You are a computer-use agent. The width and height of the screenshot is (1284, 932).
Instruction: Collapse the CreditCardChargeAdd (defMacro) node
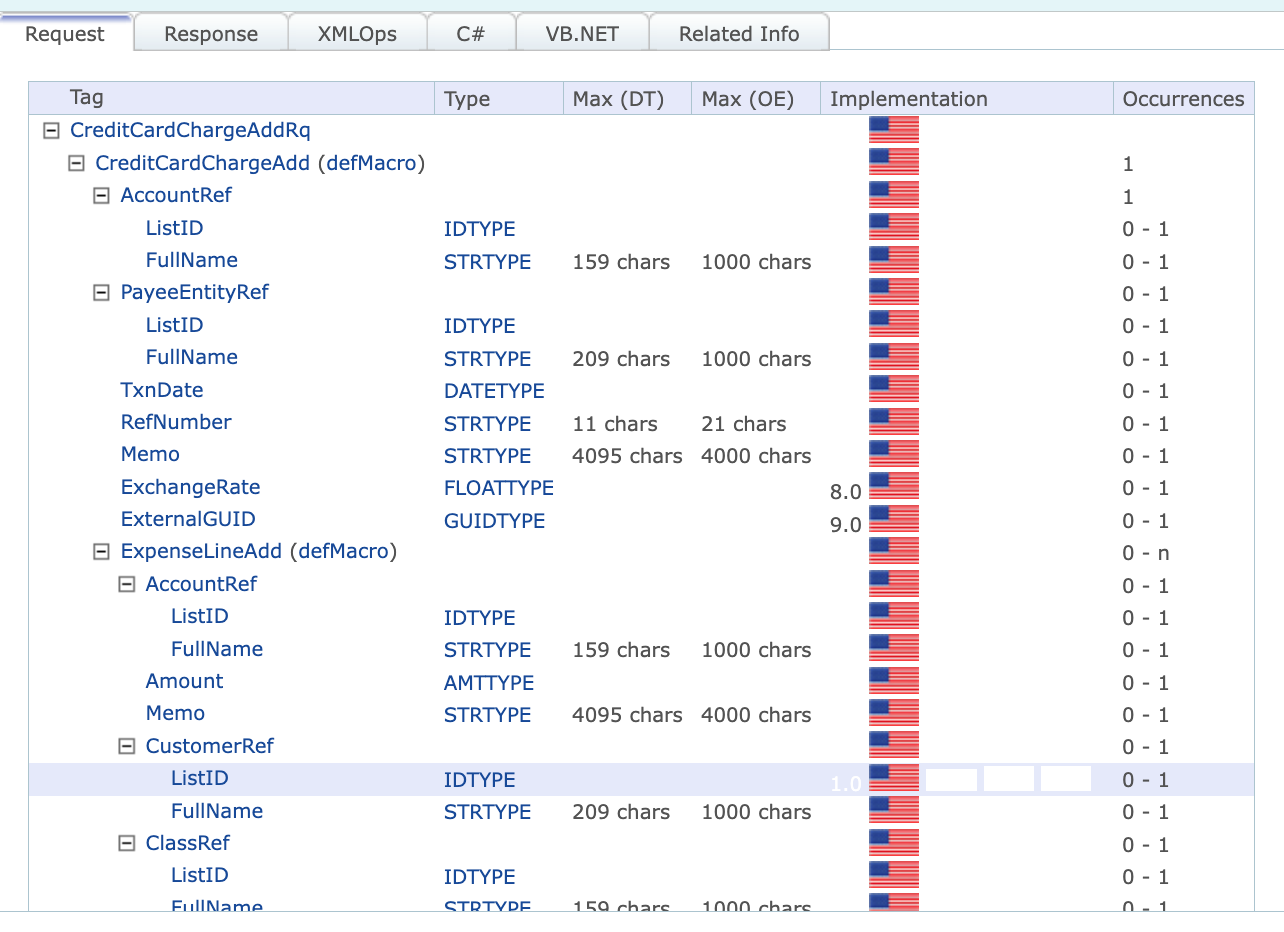[x=76, y=163]
